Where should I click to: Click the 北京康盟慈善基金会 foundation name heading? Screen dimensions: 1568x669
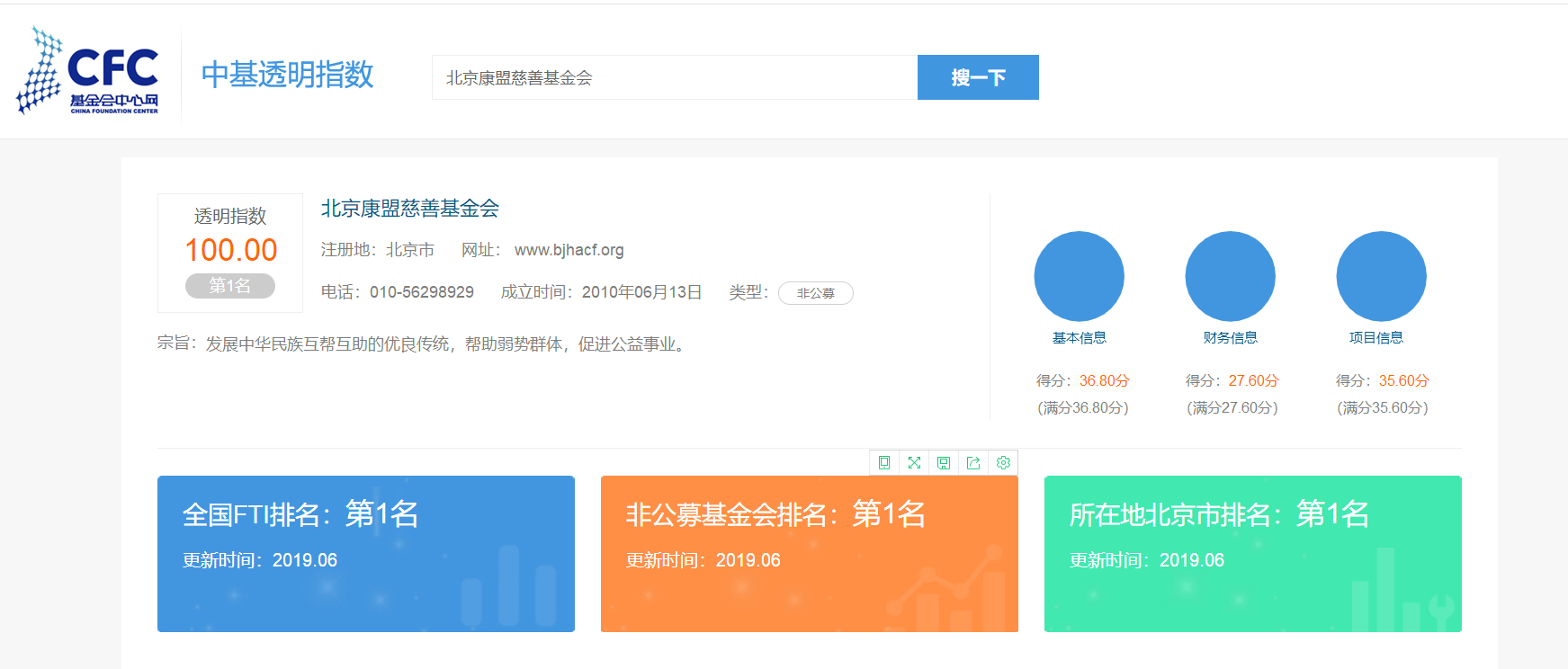pos(410,209)
